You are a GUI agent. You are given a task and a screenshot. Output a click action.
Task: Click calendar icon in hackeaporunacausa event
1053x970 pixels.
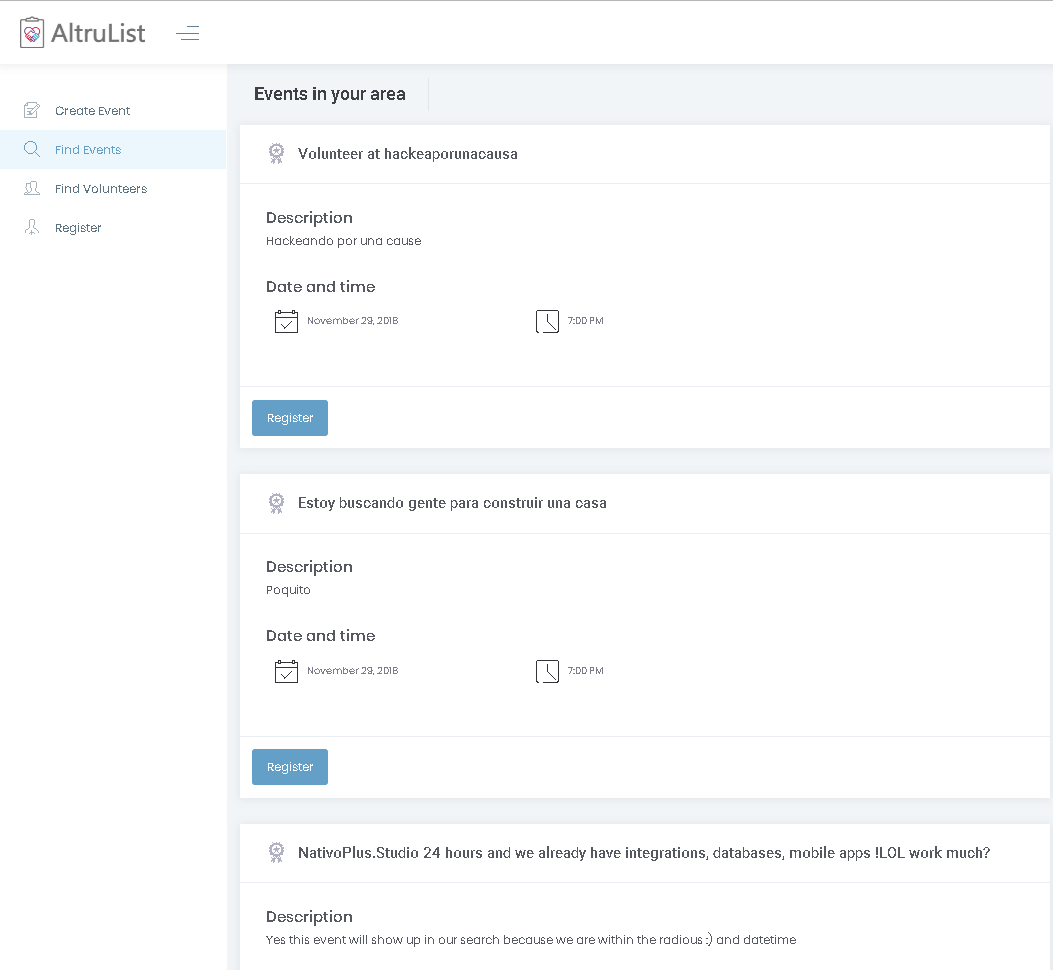(x=286, y=321)
